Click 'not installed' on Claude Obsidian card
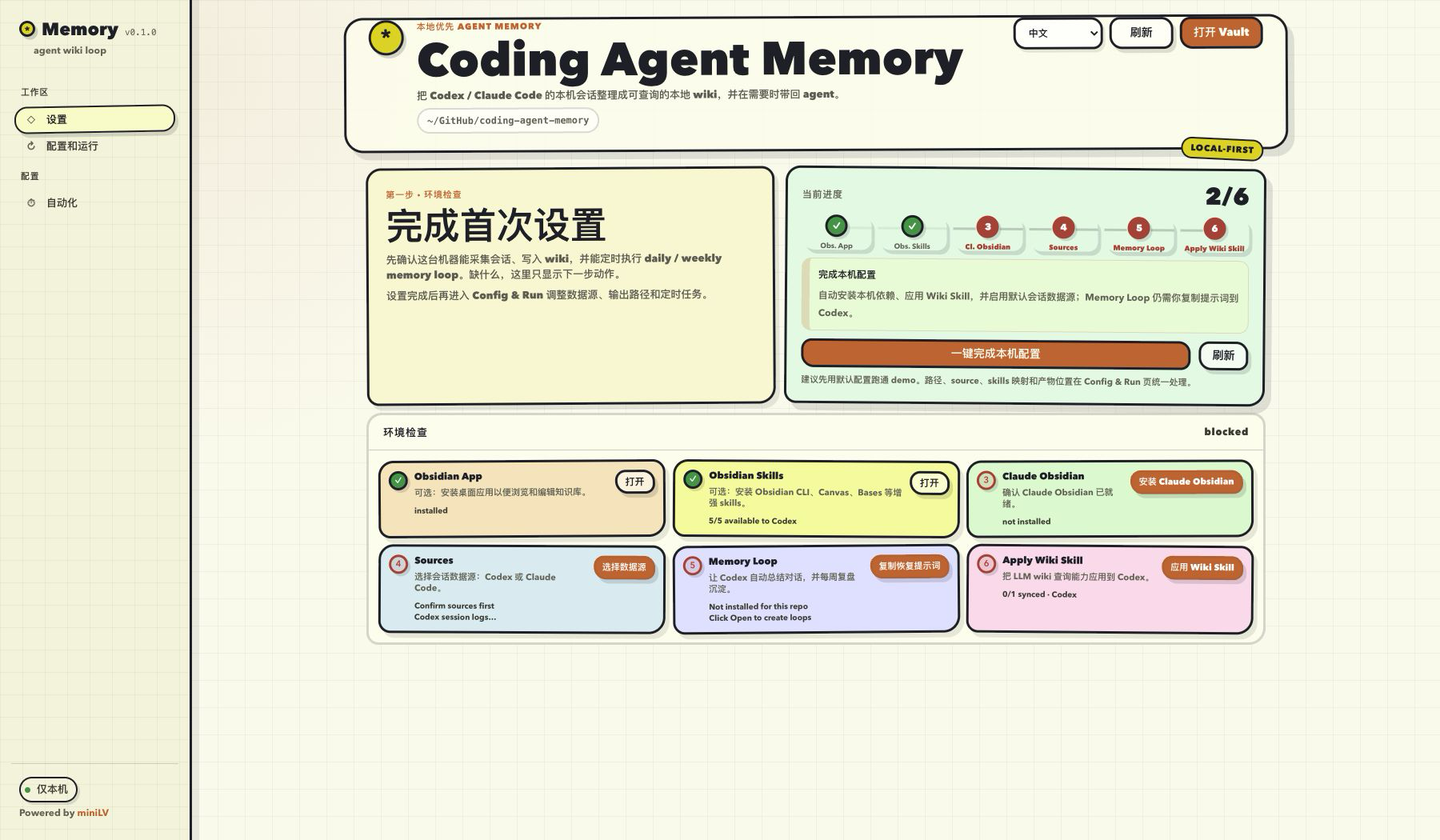This screenshot has width=1440, height=840. [1026, 522]
